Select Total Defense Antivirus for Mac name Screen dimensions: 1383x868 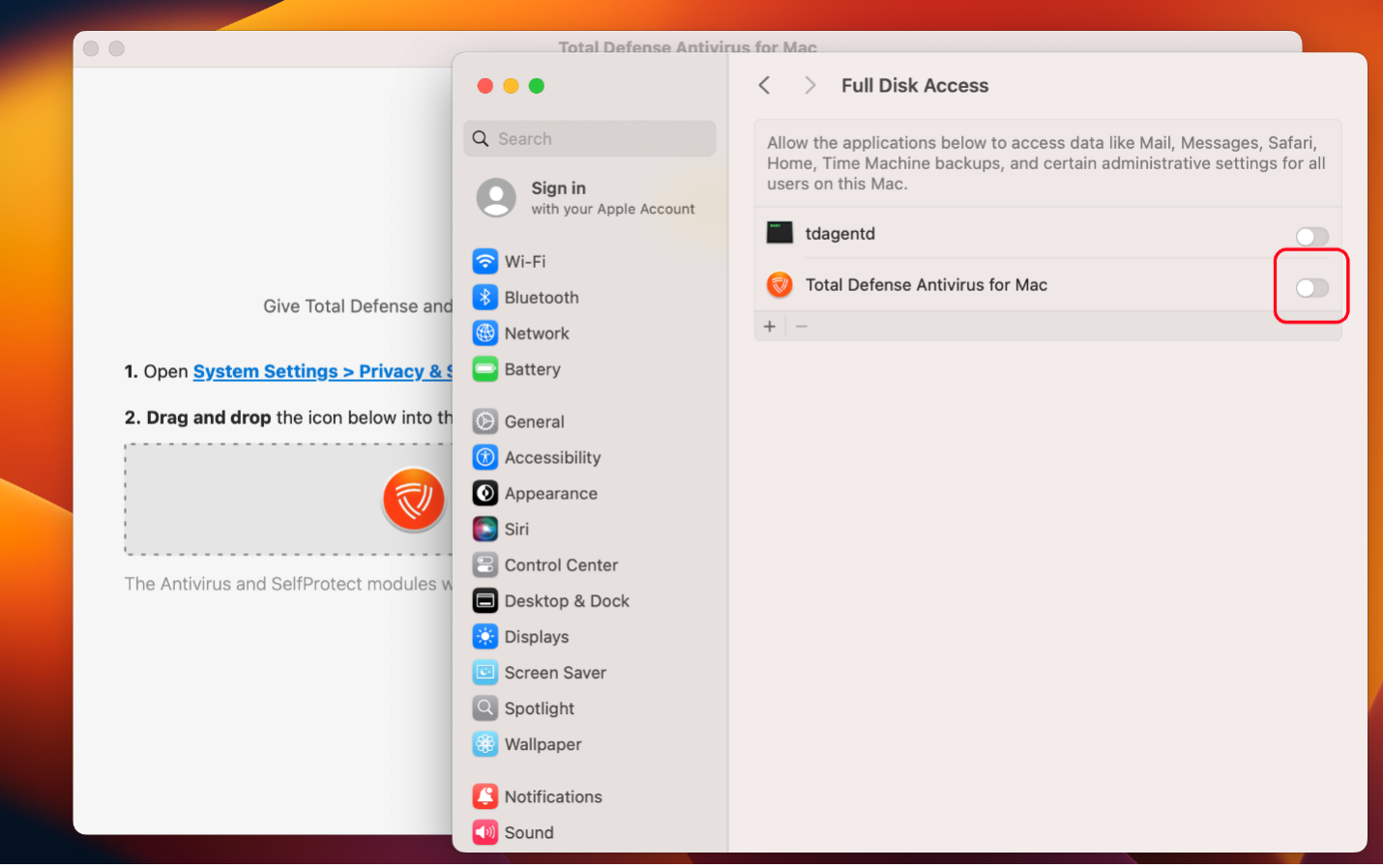(927, 284)
